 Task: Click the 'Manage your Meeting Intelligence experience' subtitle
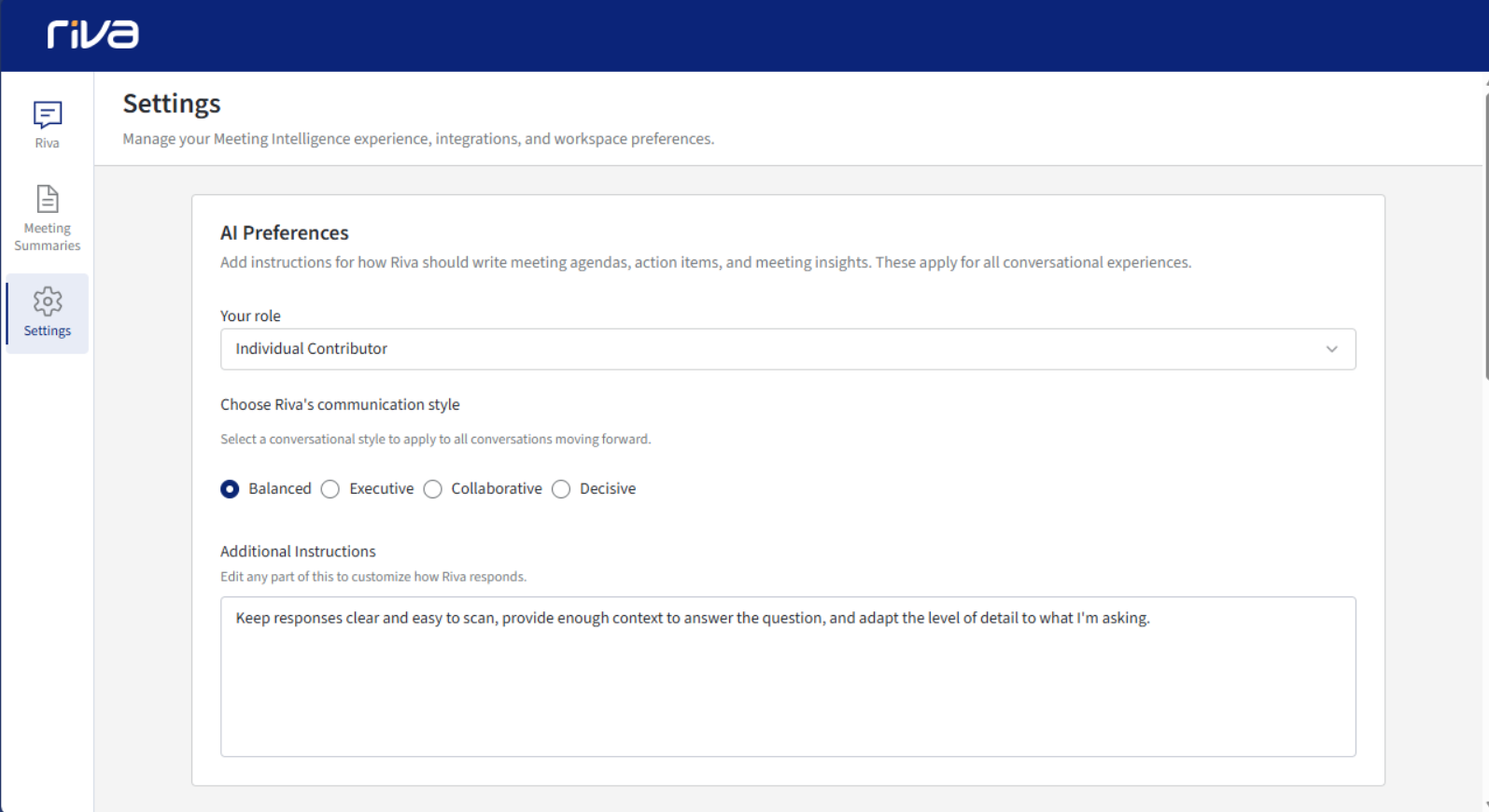418,139
